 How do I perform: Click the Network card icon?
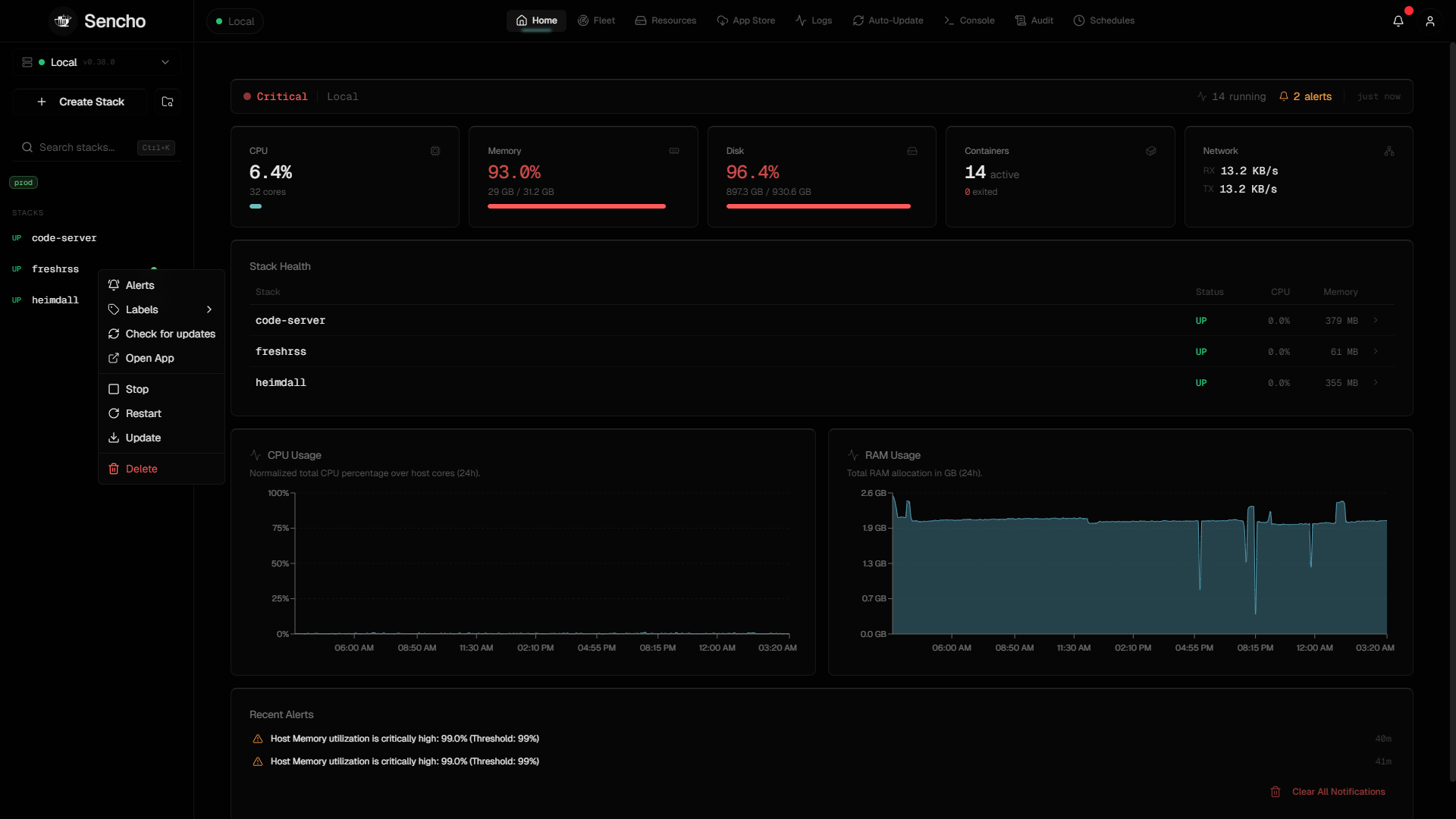(1389, 151)
